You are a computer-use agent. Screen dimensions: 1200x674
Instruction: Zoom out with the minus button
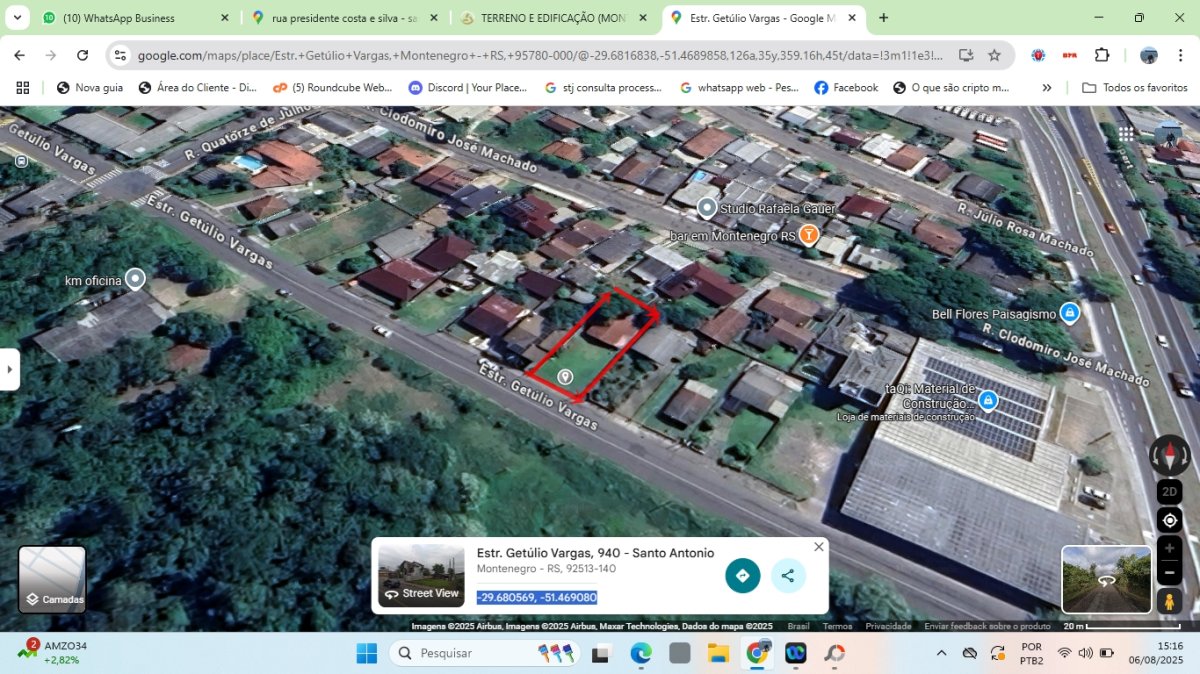[1170, 573]
